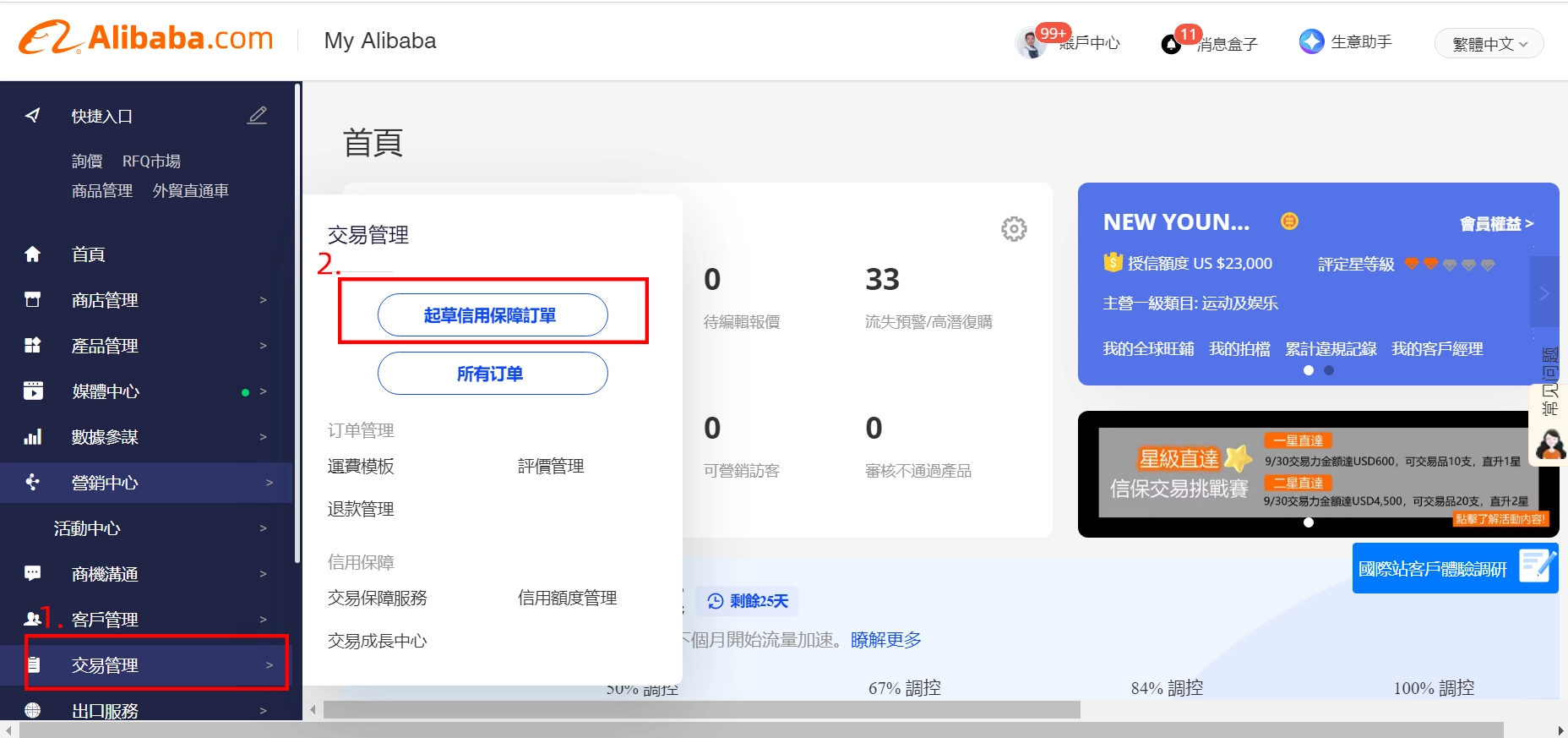This screenshot has width=1568, height=738.
Task: Open 退款管理 in trade menu
Action: [x=361, y=509]
